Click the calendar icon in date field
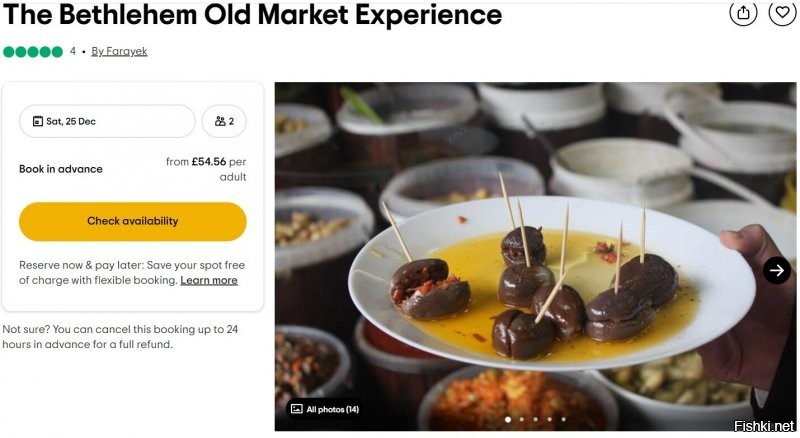The width and height of the screenshot is (800, 438). (x=38, y=121)
